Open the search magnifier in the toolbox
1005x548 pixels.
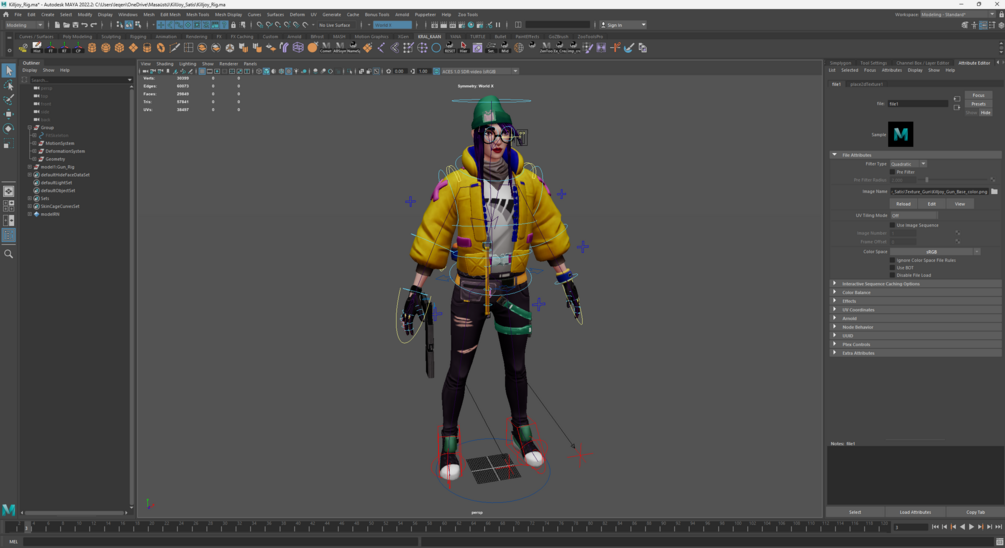tap(8, 254)
